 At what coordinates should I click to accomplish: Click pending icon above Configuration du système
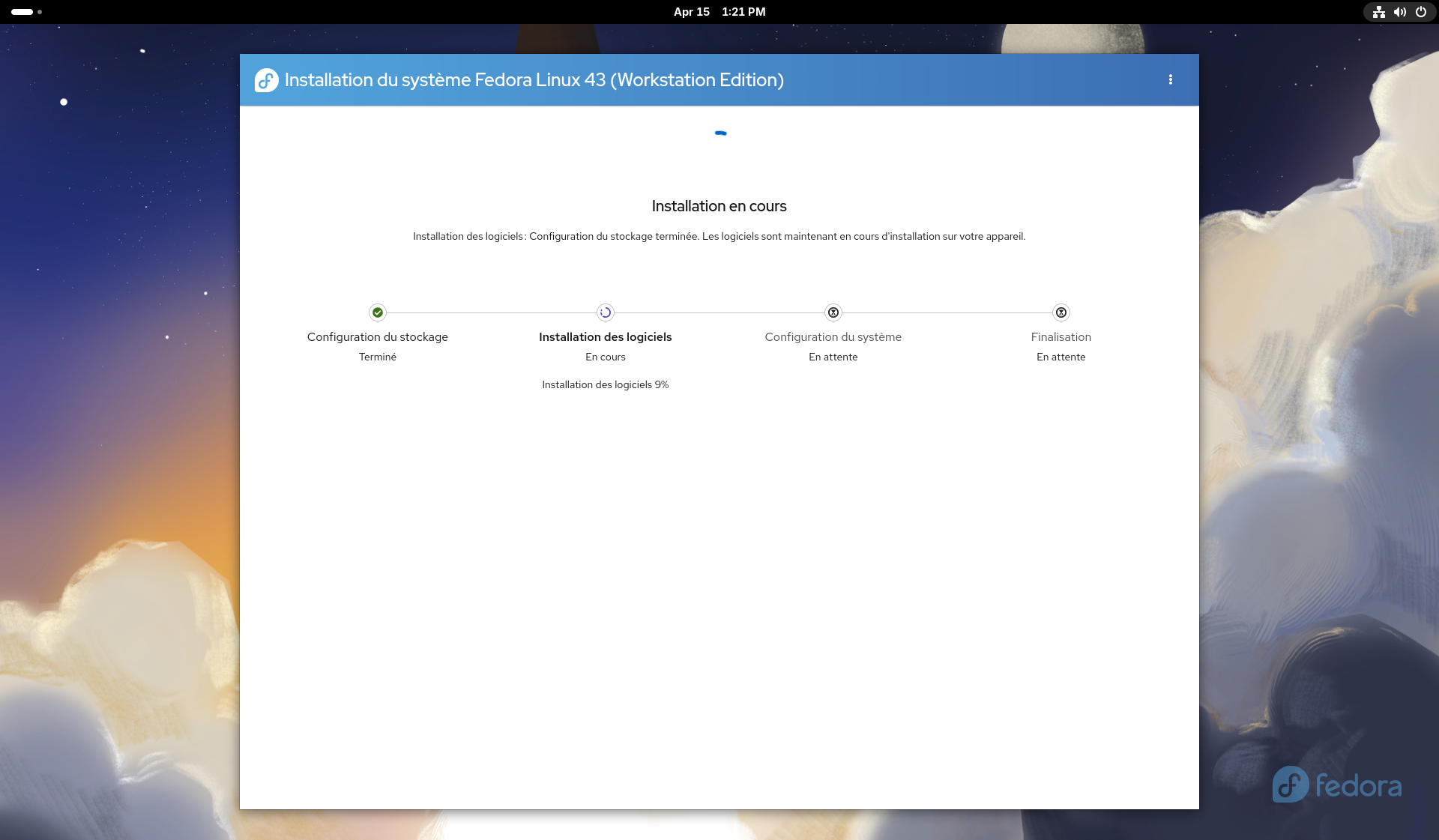[x=833, y=312]
